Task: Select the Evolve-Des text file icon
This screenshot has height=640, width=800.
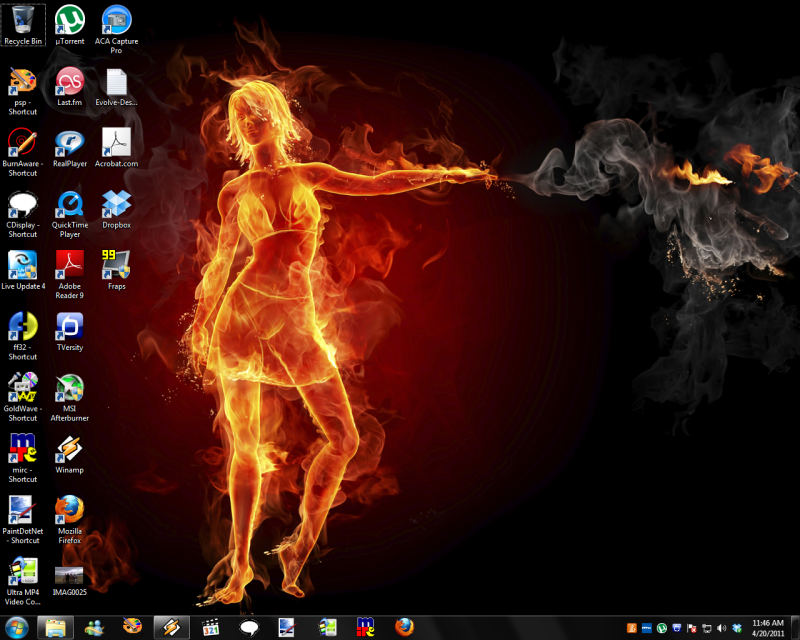Action: click(x=116, y=82)
